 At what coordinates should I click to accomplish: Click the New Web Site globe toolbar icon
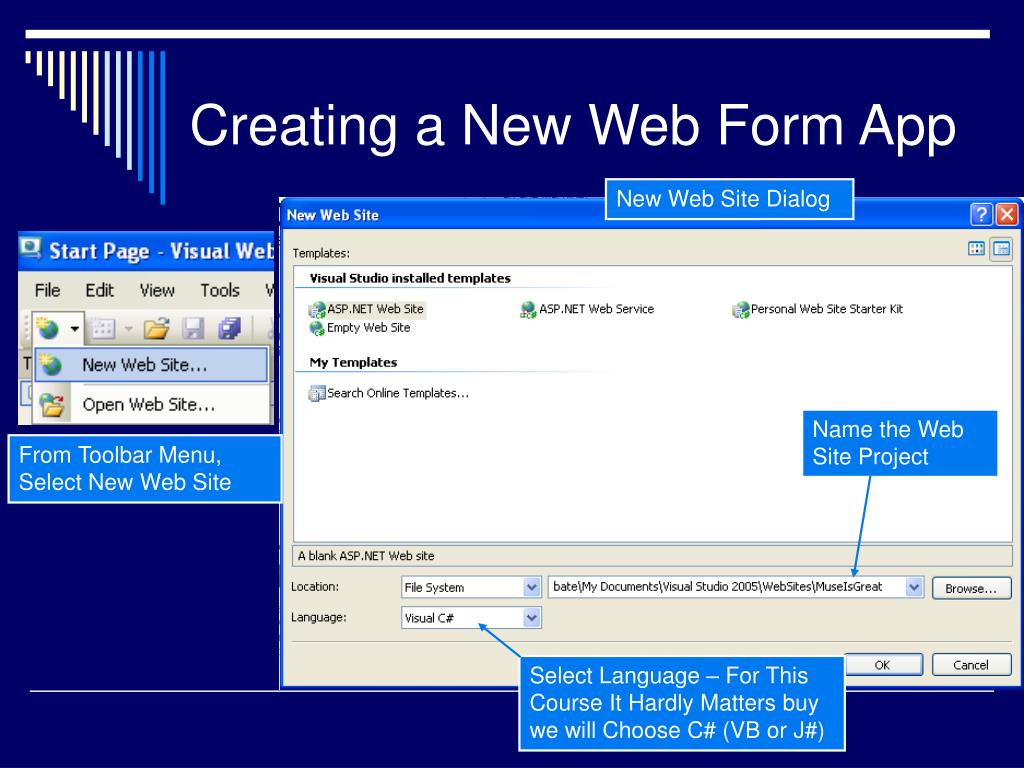[48, 328]
